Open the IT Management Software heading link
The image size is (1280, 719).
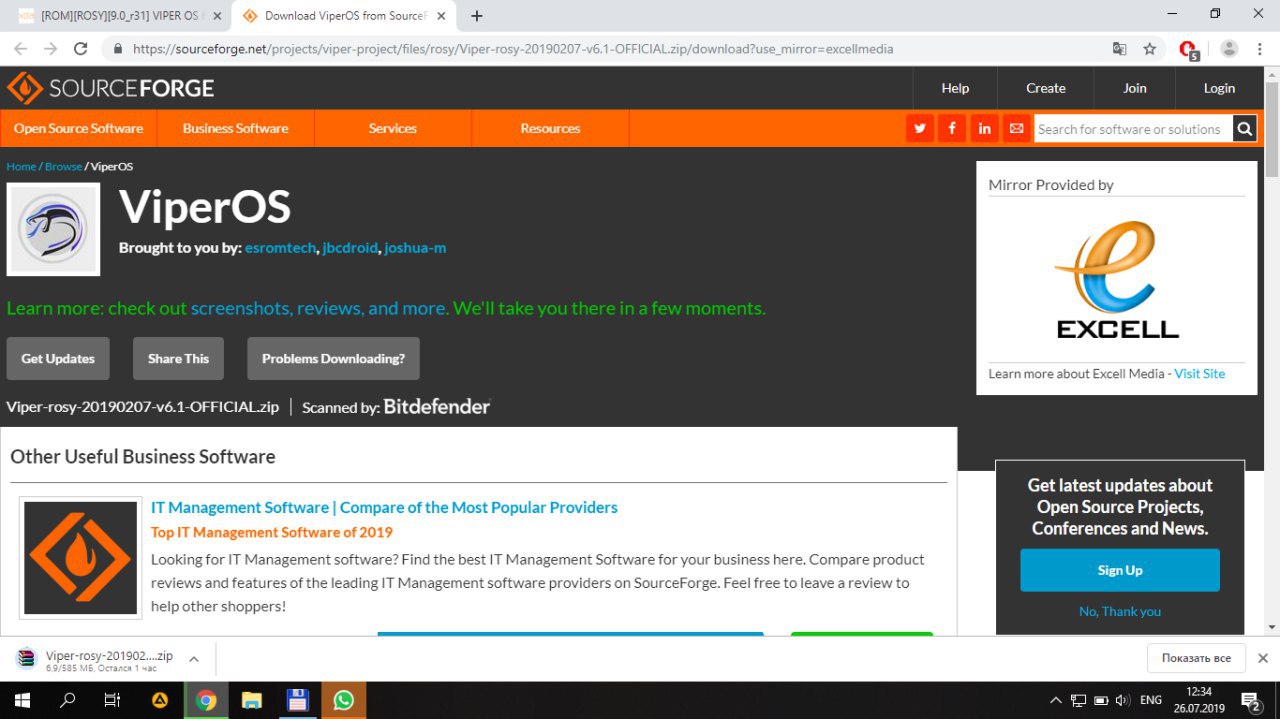click(x=384, y=507)
